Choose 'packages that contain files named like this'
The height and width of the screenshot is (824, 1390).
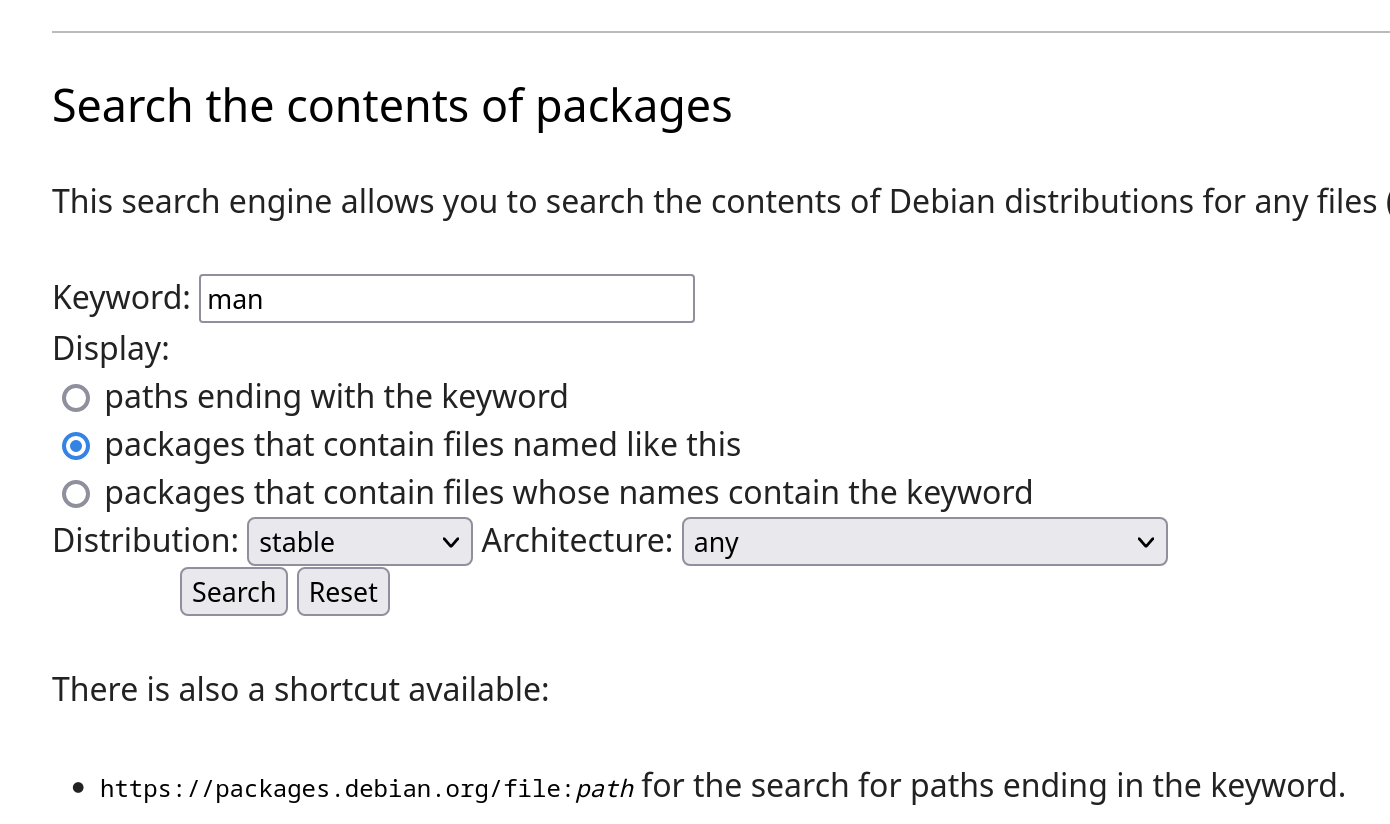76,446
